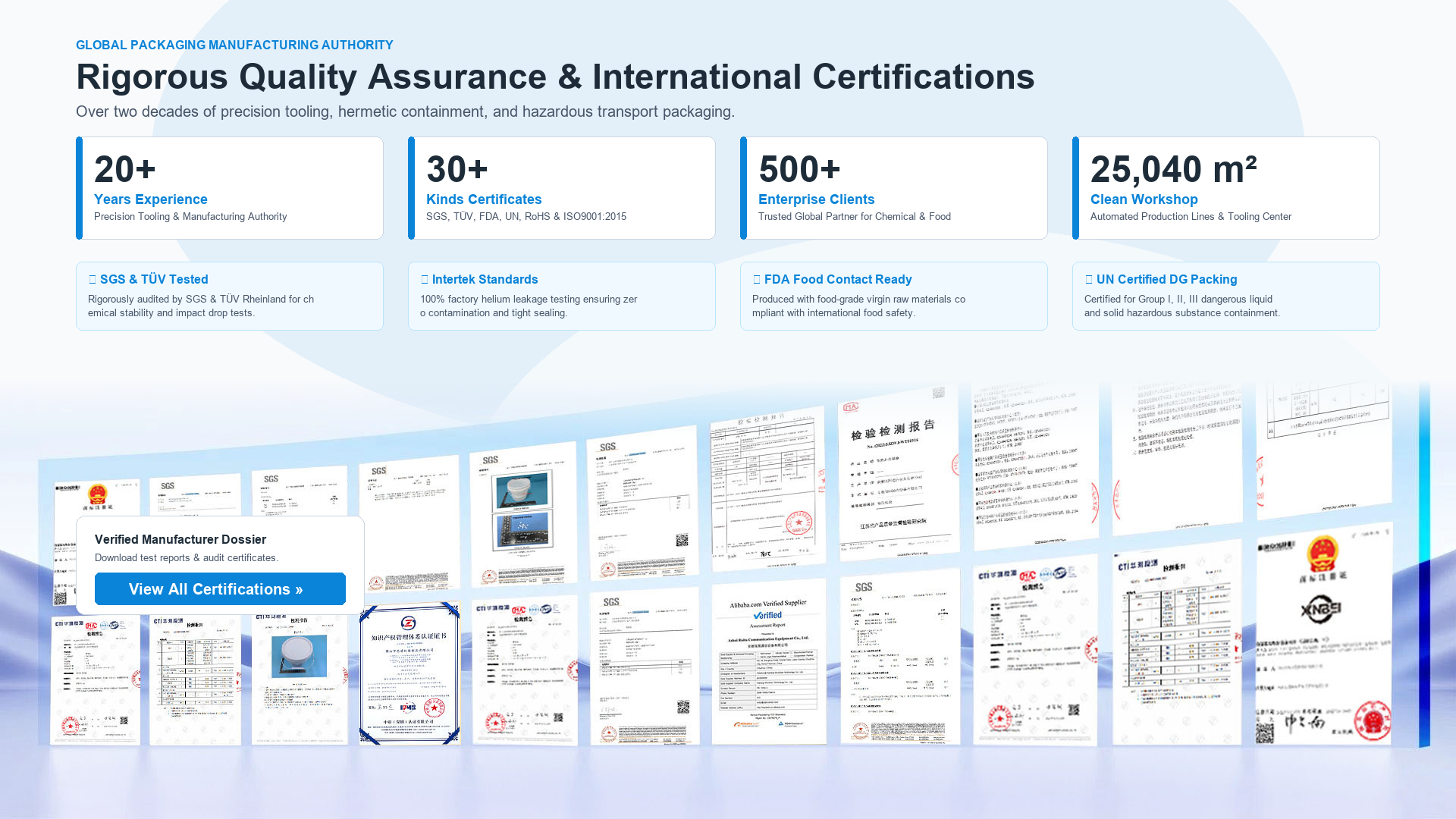Click 'SGS, TÜV, FDA, UN, RoHS & ISO9001:2015' text

click(526, 217)
